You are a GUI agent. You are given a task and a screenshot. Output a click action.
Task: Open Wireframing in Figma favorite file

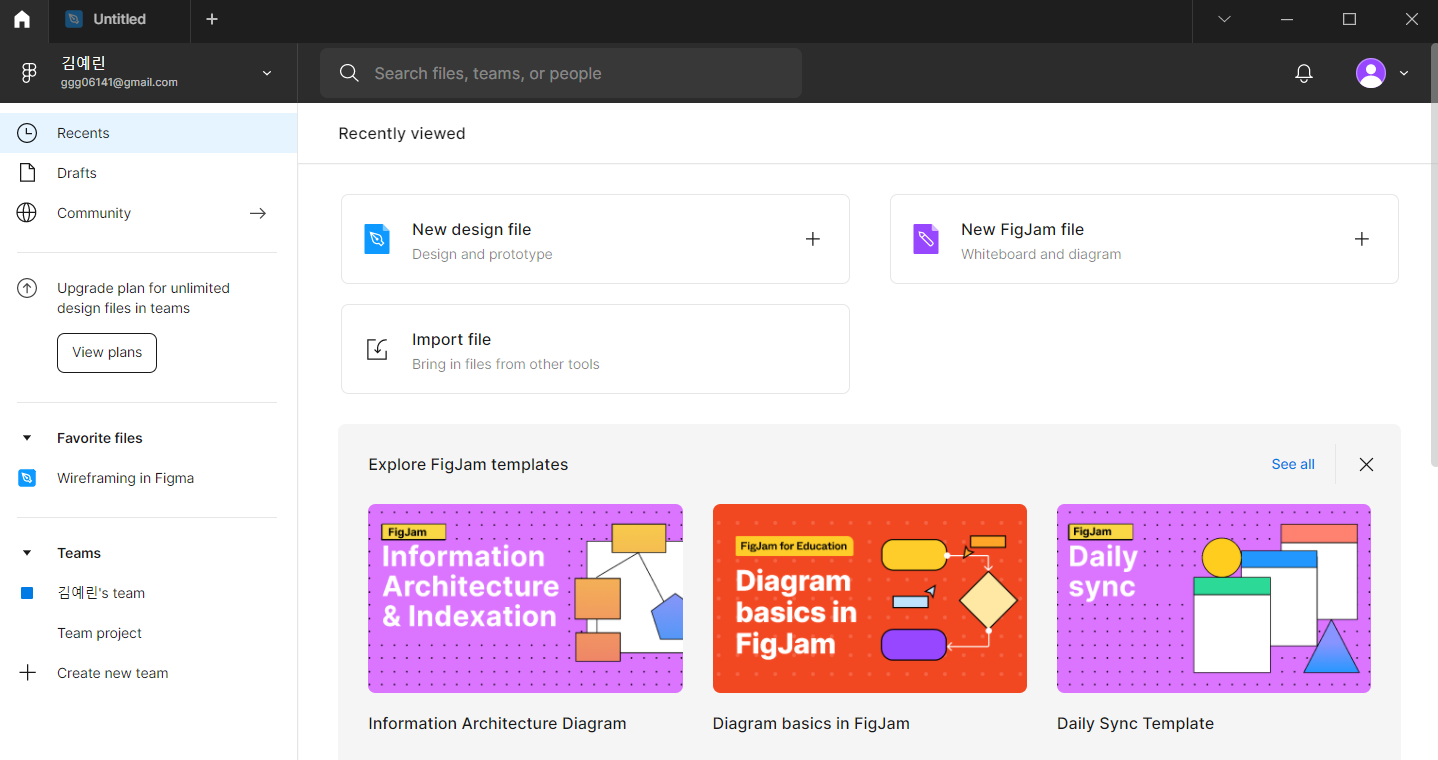click(x=148, y=478)
